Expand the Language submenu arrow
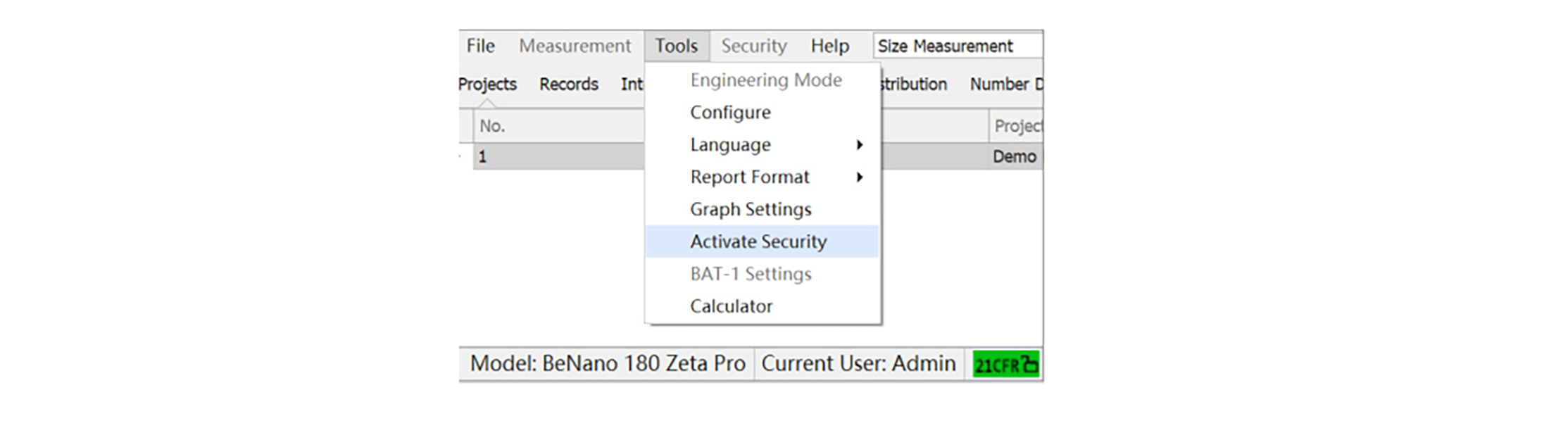 (x=859, y=145)
